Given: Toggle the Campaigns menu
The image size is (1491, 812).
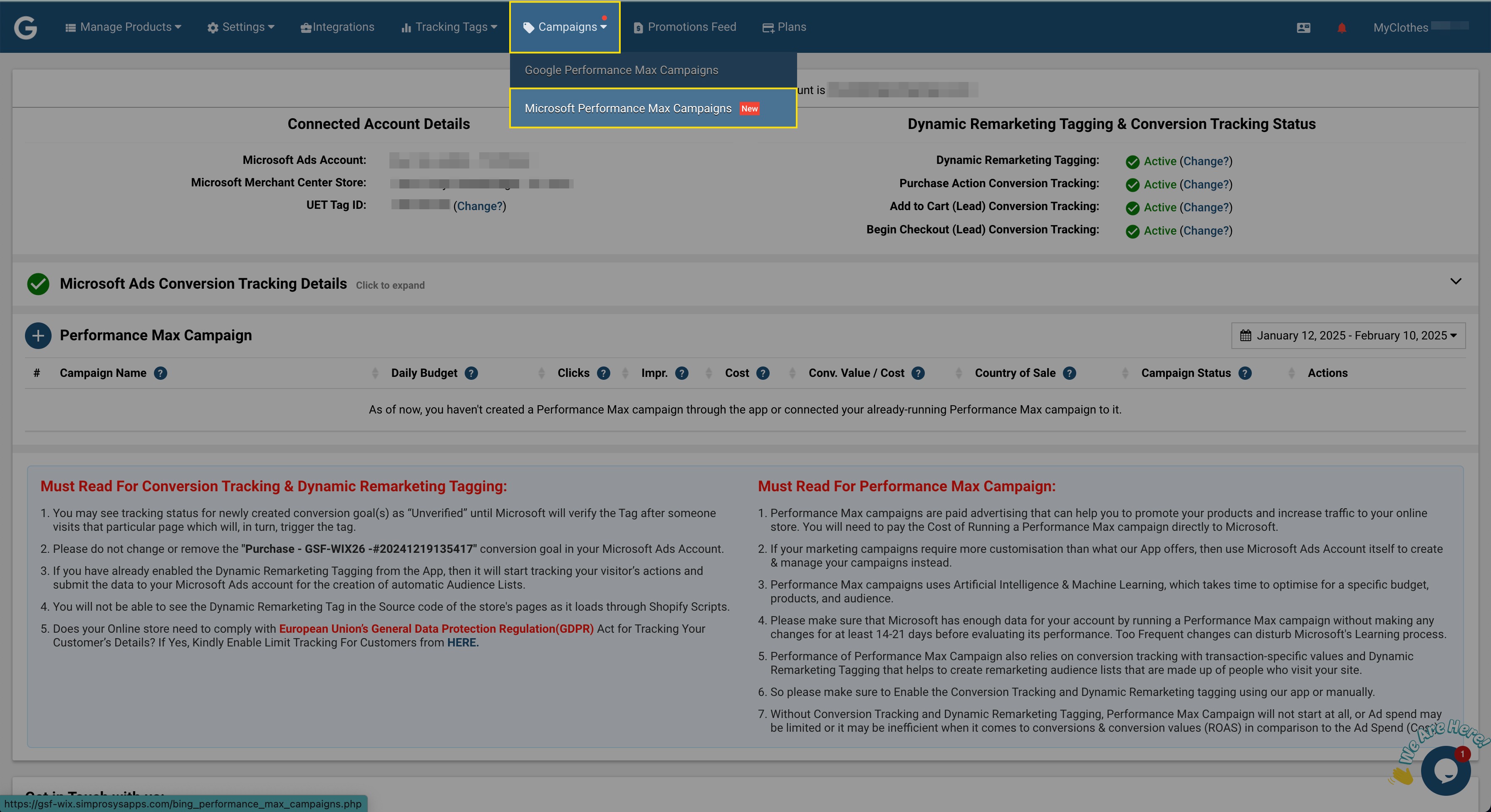Looking at the screenshot, I should click(x=565, y=27).
